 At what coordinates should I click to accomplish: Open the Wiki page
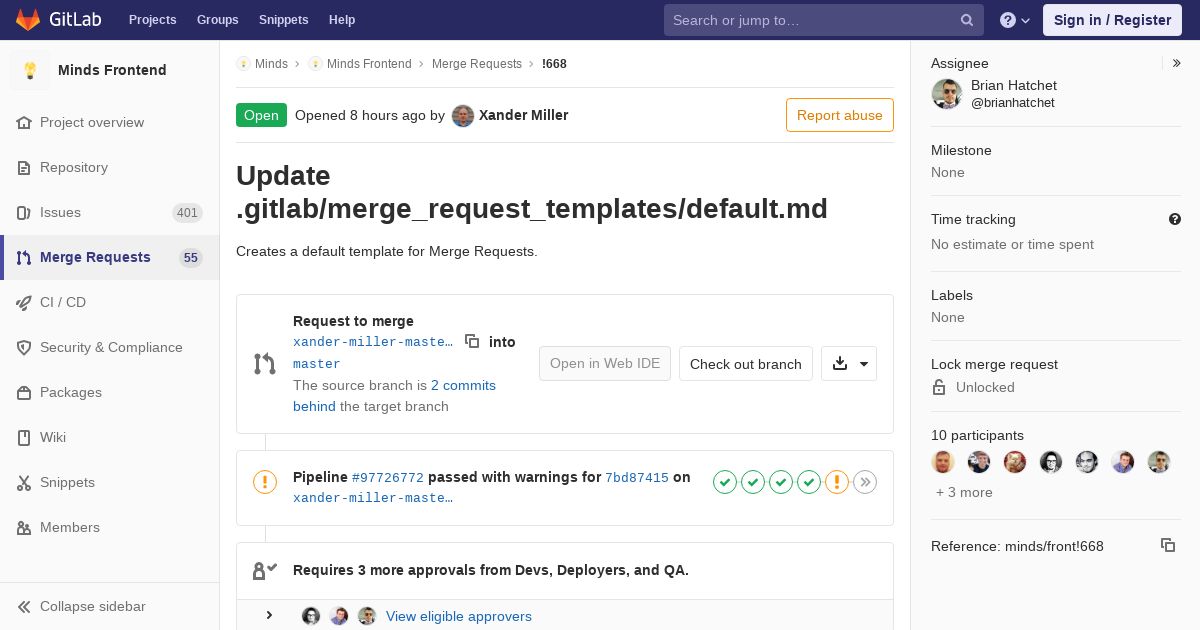110,437
